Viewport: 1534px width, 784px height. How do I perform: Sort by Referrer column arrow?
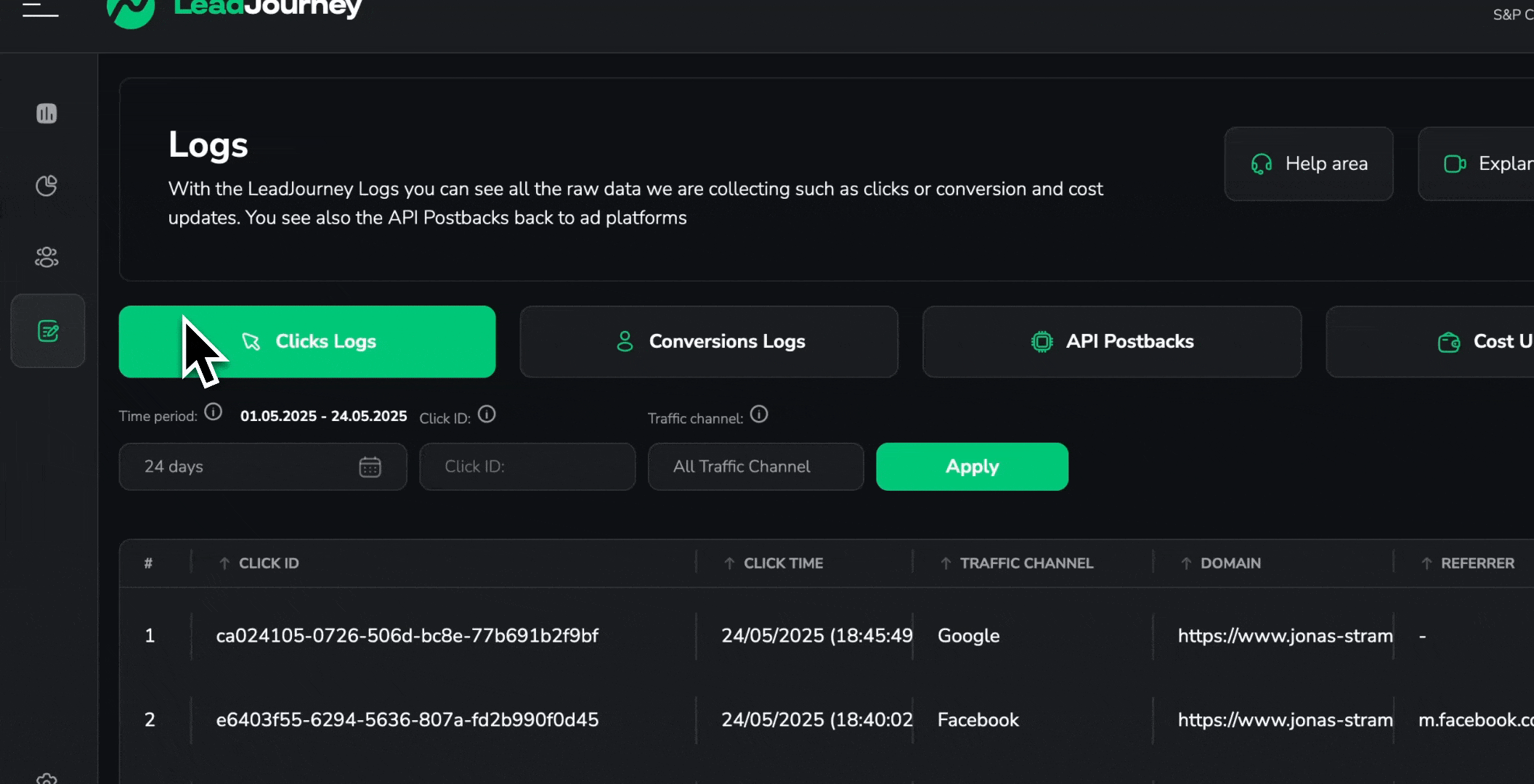click(x=1427, y=563)
